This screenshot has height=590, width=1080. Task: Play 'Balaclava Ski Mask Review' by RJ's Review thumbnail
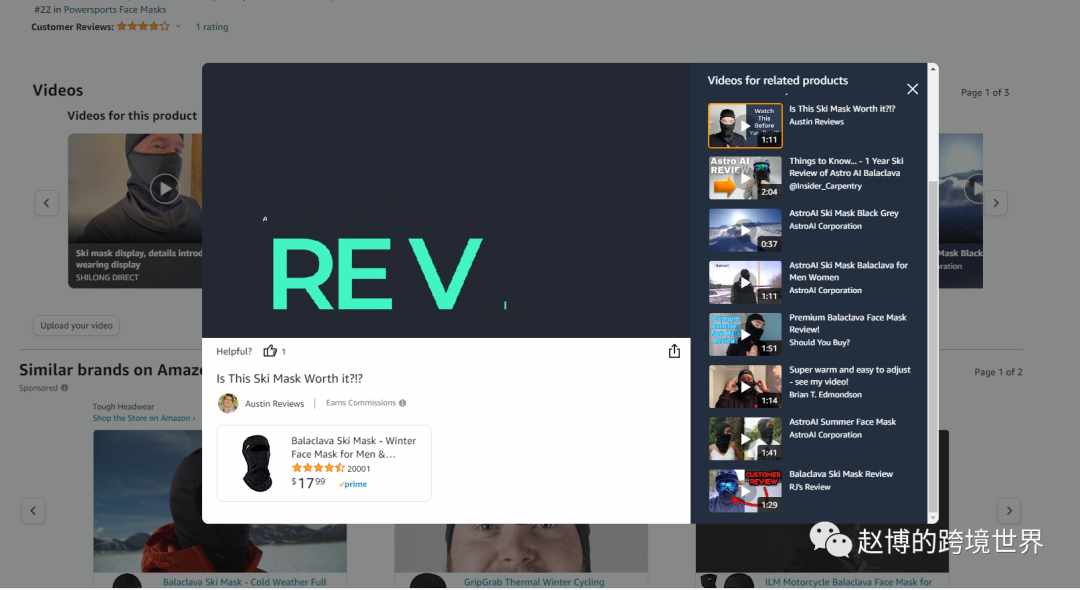pos(745,492)
